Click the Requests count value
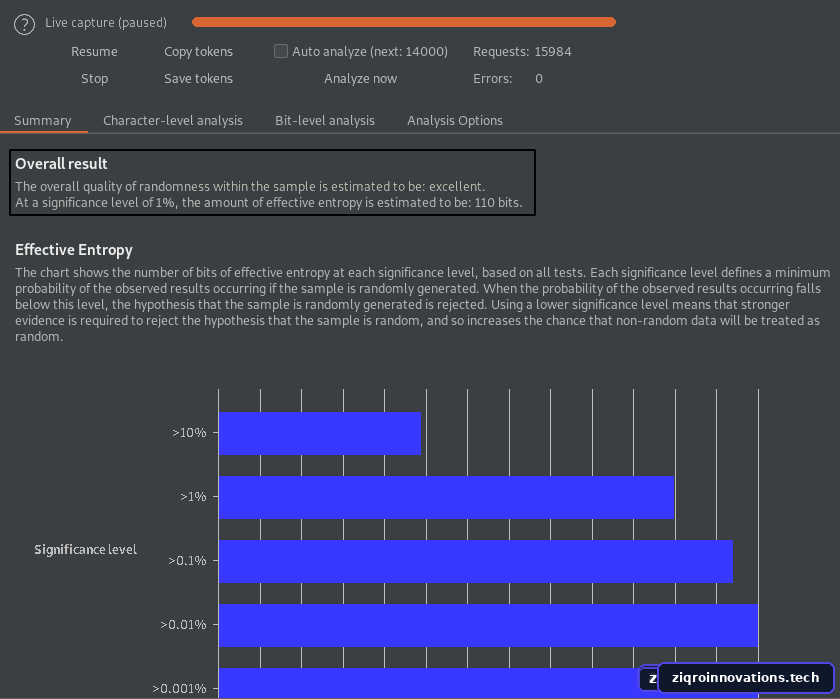 click(x=553, y=51)
